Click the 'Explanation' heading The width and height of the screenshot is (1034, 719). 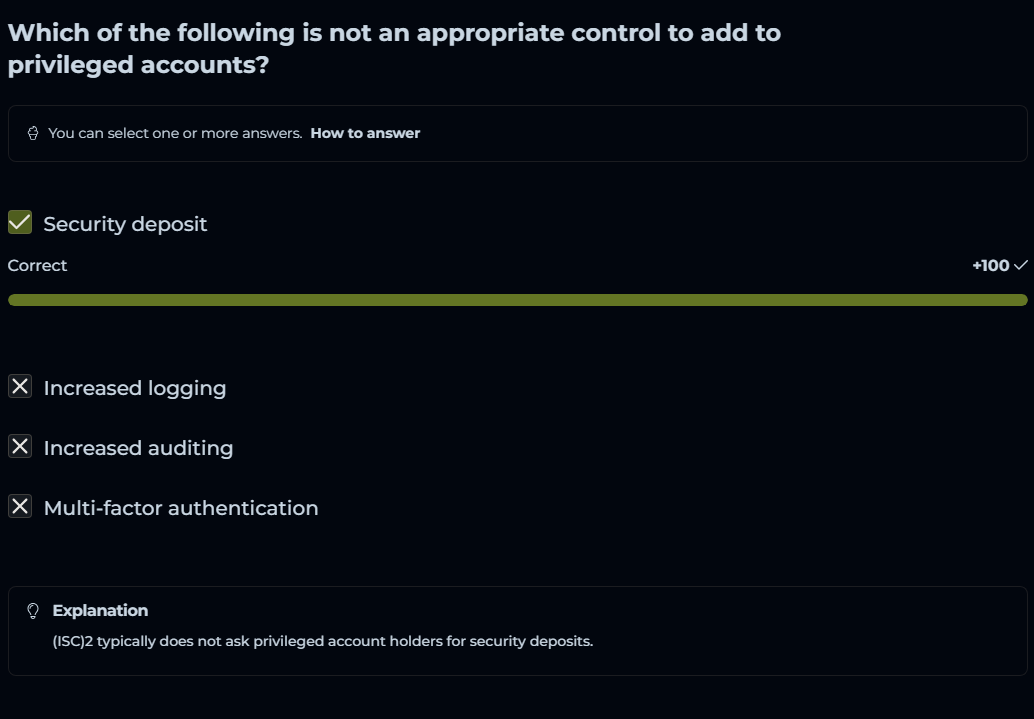tap(100, 610)
